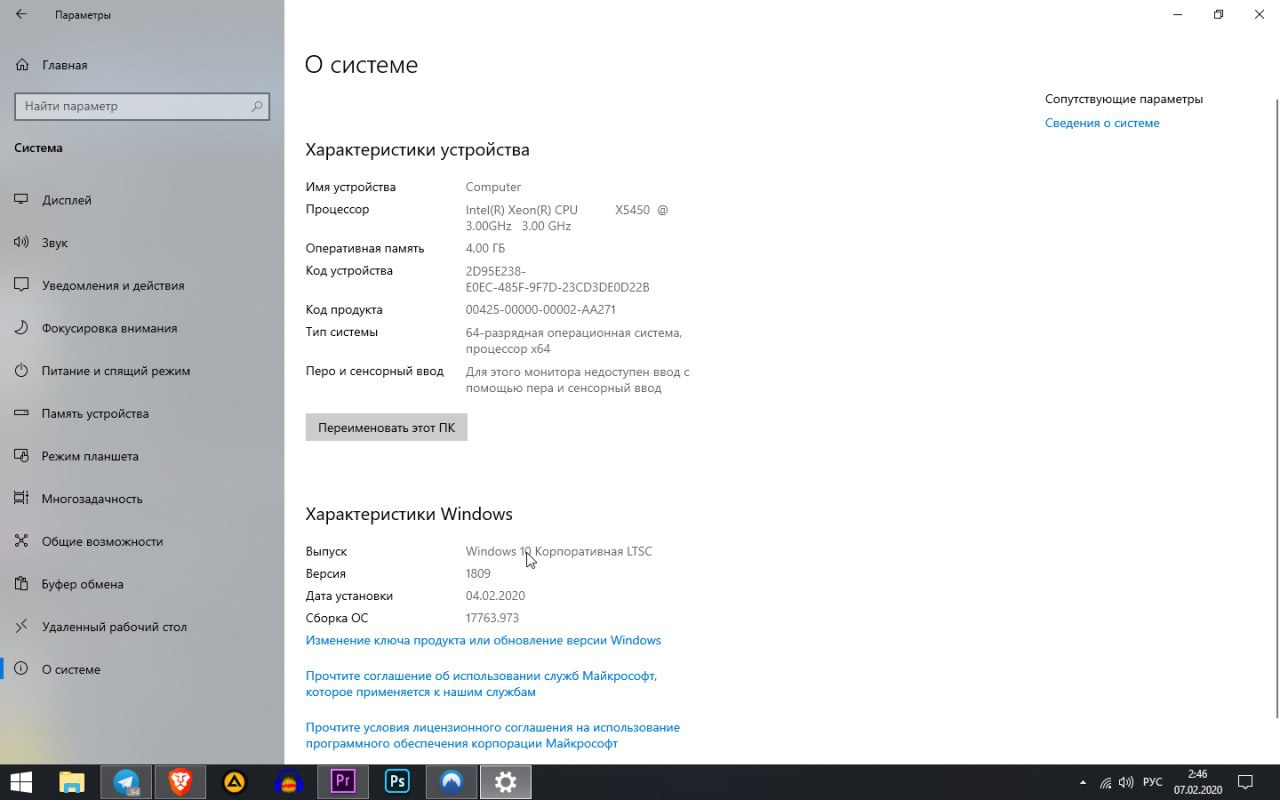The image size is (1280, 800).
Task: Open the software license terms link
Action: coord(492,736)
